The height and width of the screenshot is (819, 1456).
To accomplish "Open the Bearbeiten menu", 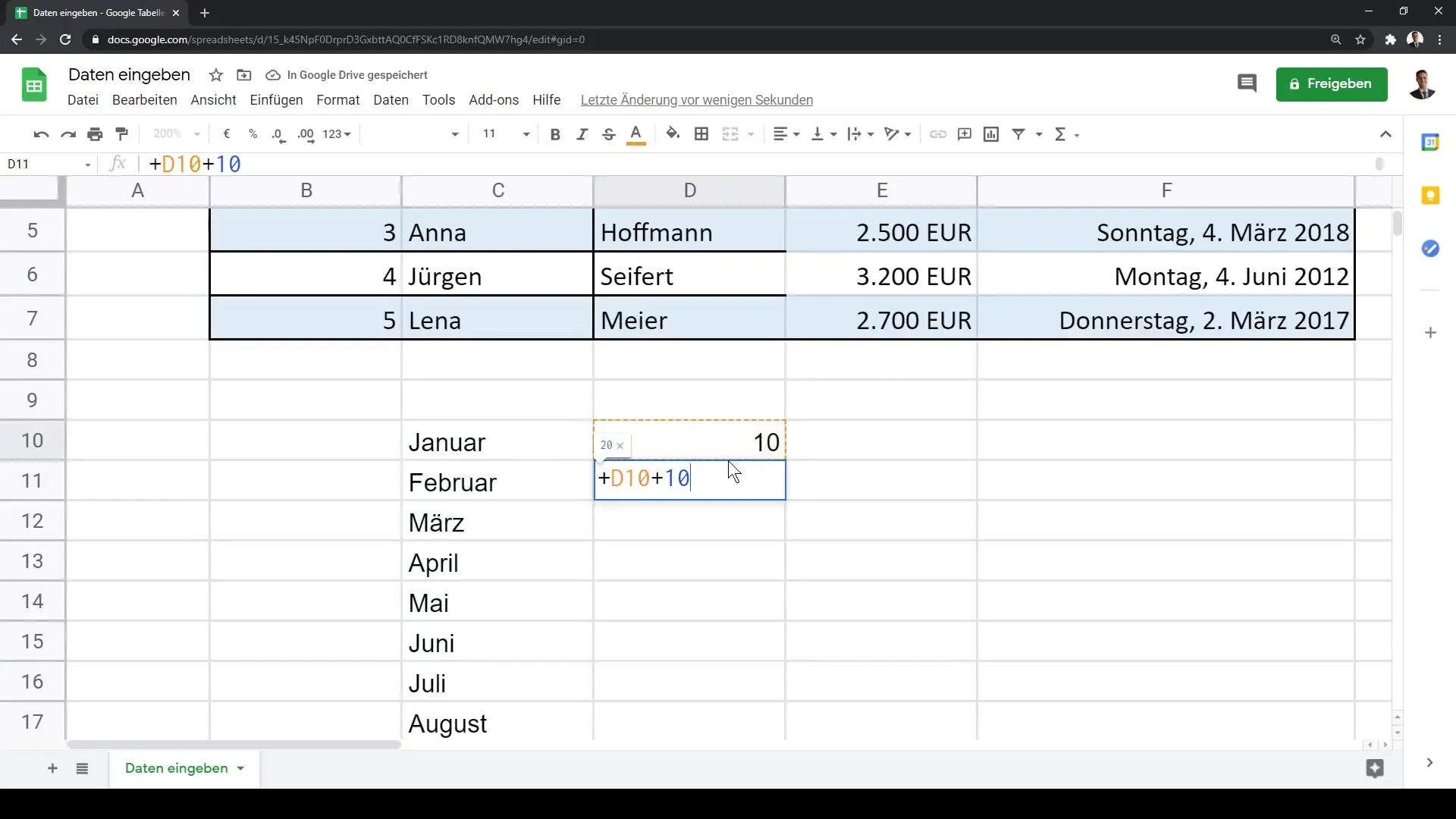I will pyautogui.click(x=144, y=100).
